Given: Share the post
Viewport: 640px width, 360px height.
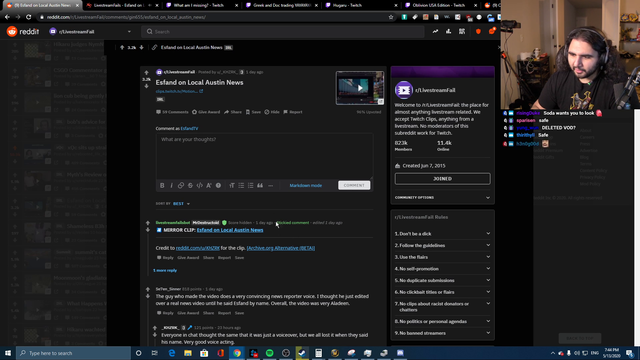Looking at the screenshot, I should [233, 112].
